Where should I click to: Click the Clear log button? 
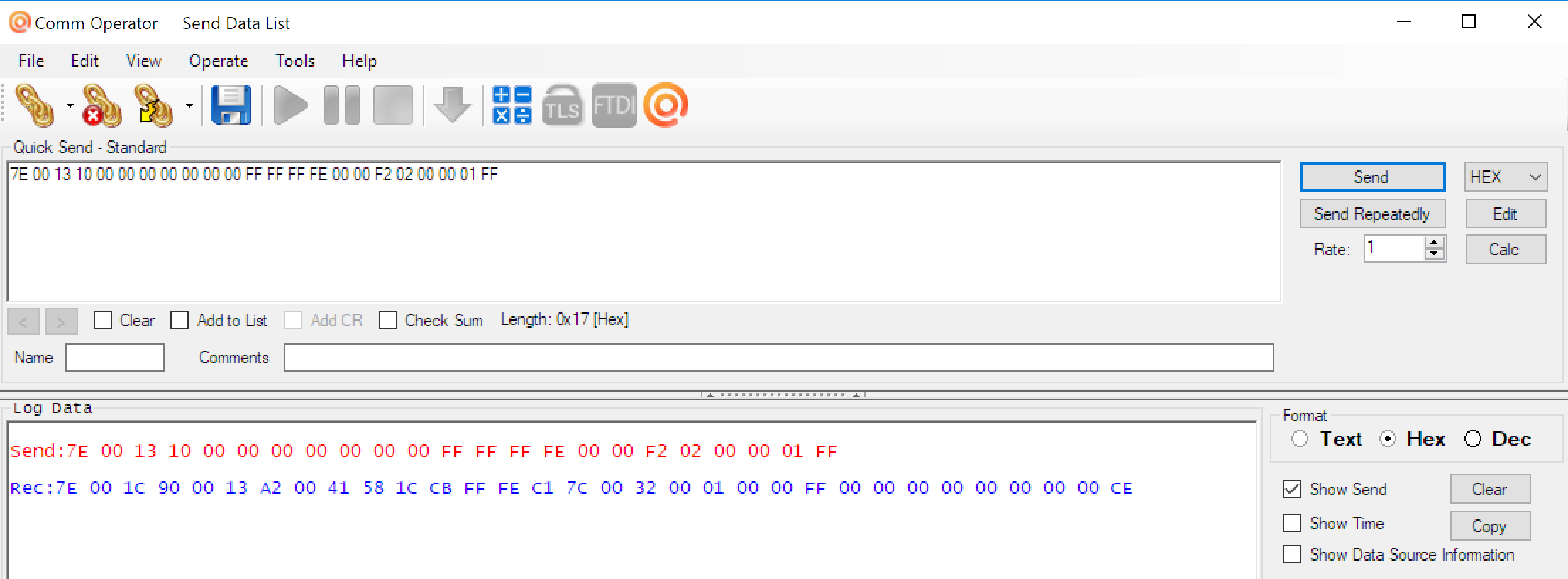pyautogui.click(x=1490, y=489)
